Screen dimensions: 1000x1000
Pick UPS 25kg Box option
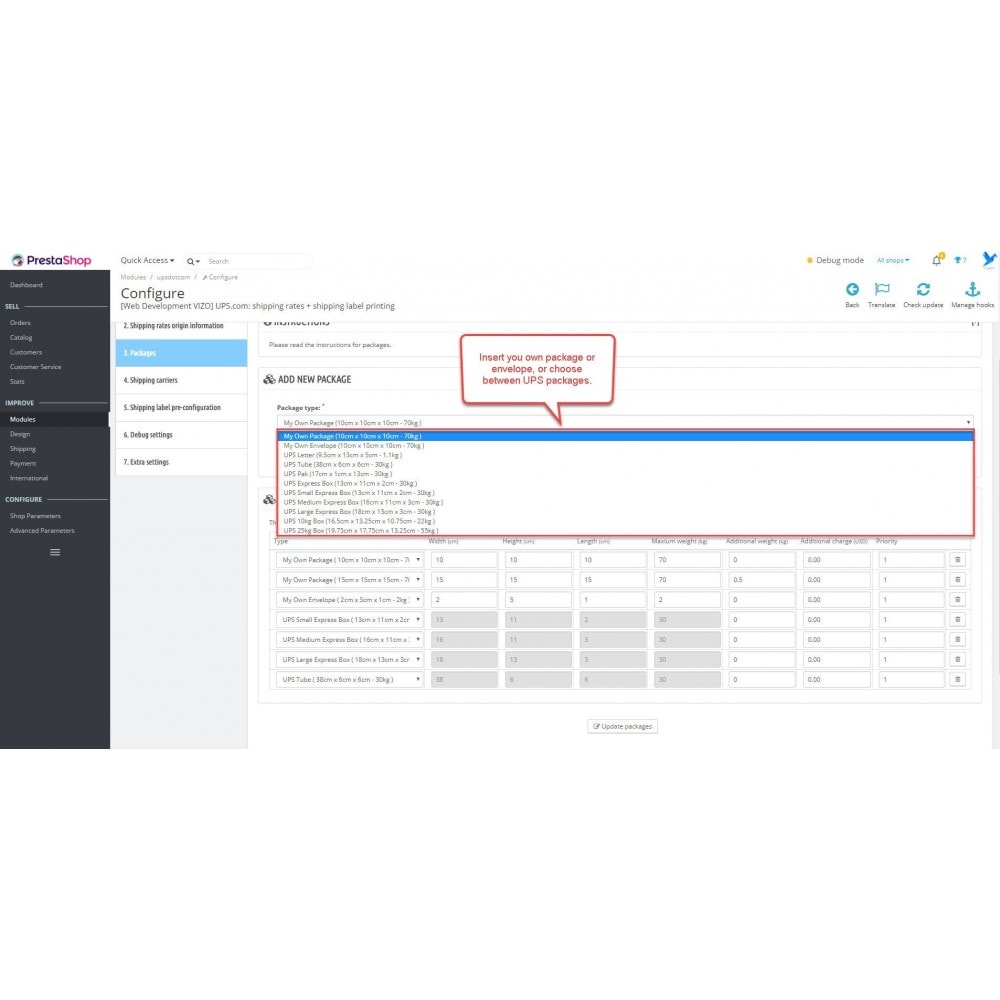[x=625, y=531]
